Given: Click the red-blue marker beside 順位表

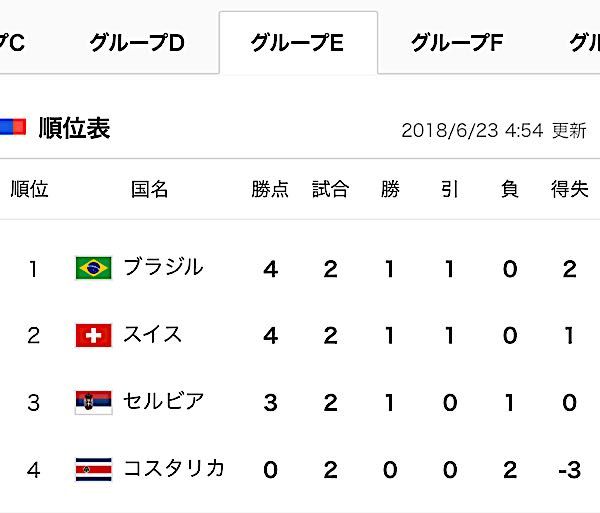Looking at the screenshot, I should (x=12, y=127).
